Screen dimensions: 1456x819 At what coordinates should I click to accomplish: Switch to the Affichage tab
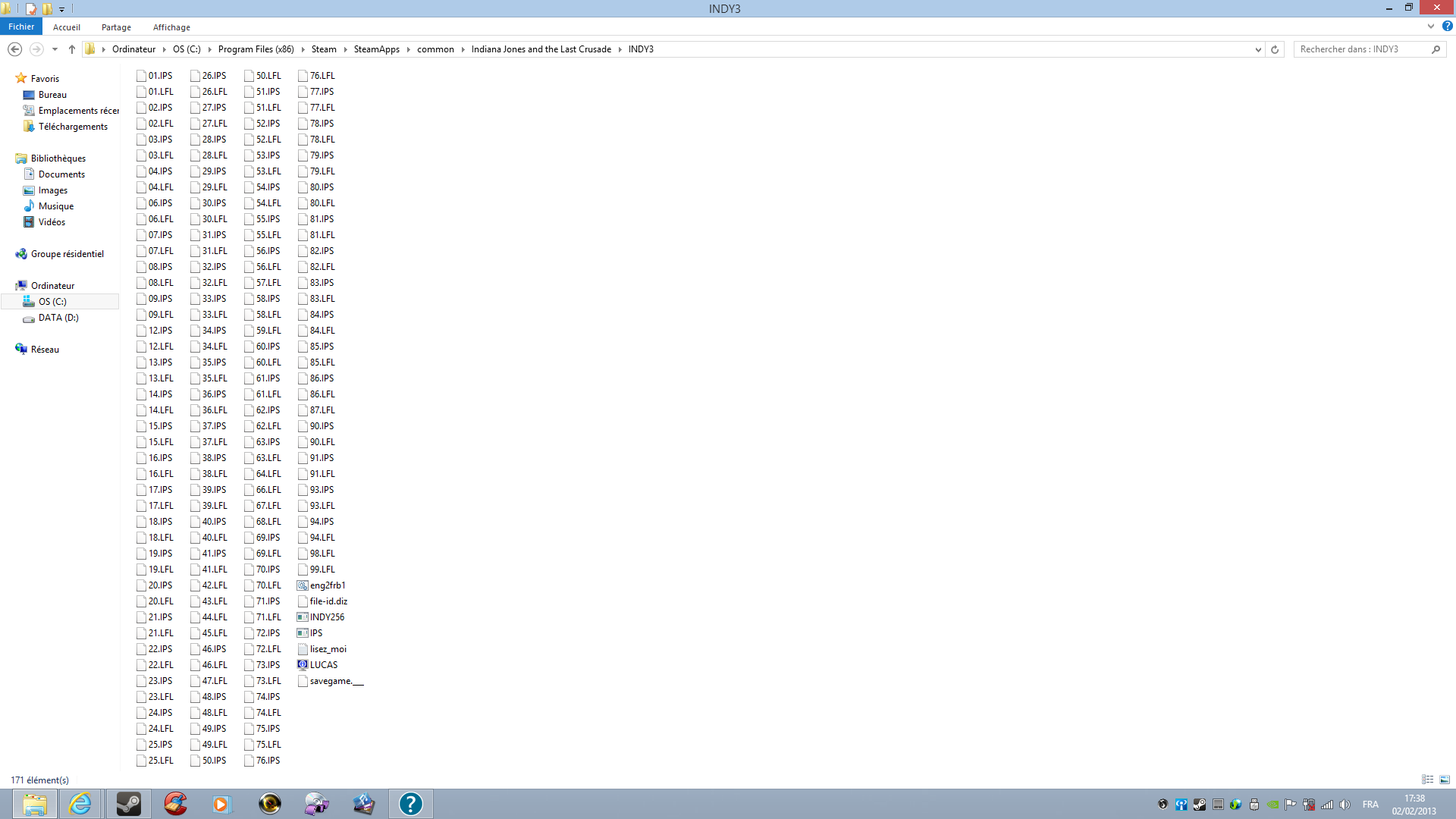(171, 27)
